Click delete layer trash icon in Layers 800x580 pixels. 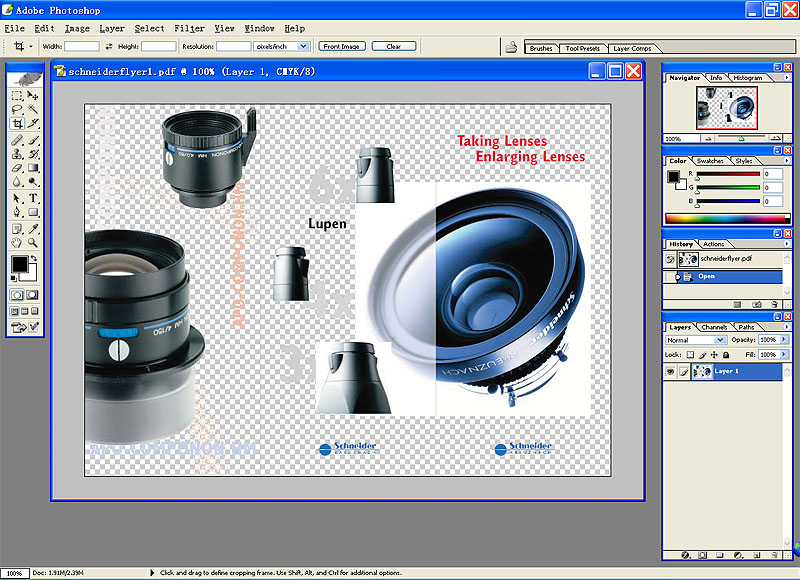pos(774,555)
